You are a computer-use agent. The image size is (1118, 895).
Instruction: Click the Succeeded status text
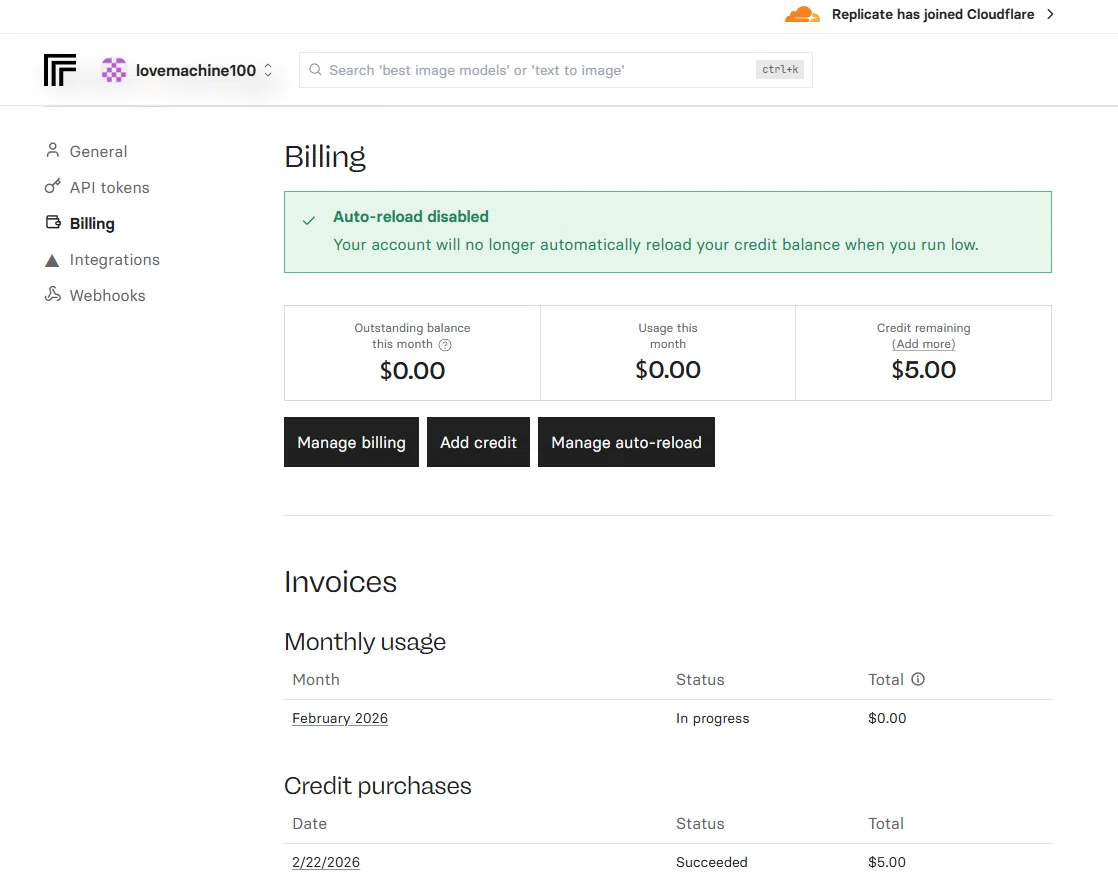click(712, 862)
